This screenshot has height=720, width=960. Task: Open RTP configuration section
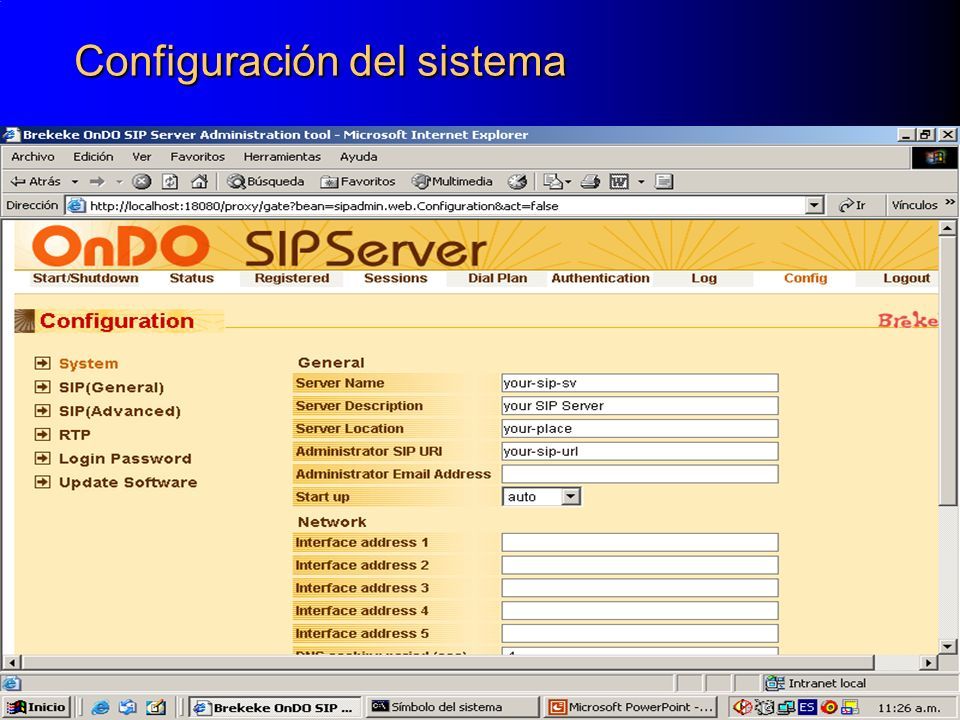point(75,435)
